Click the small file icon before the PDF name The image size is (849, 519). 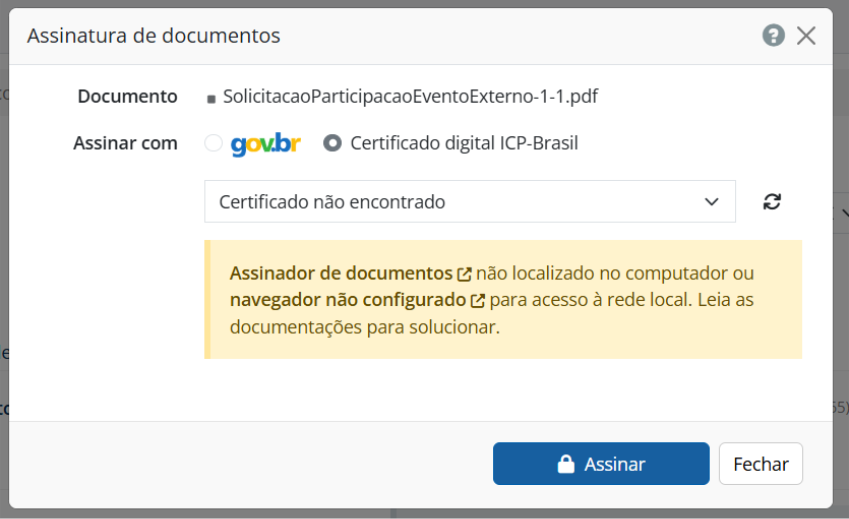(x=211, y=98)
